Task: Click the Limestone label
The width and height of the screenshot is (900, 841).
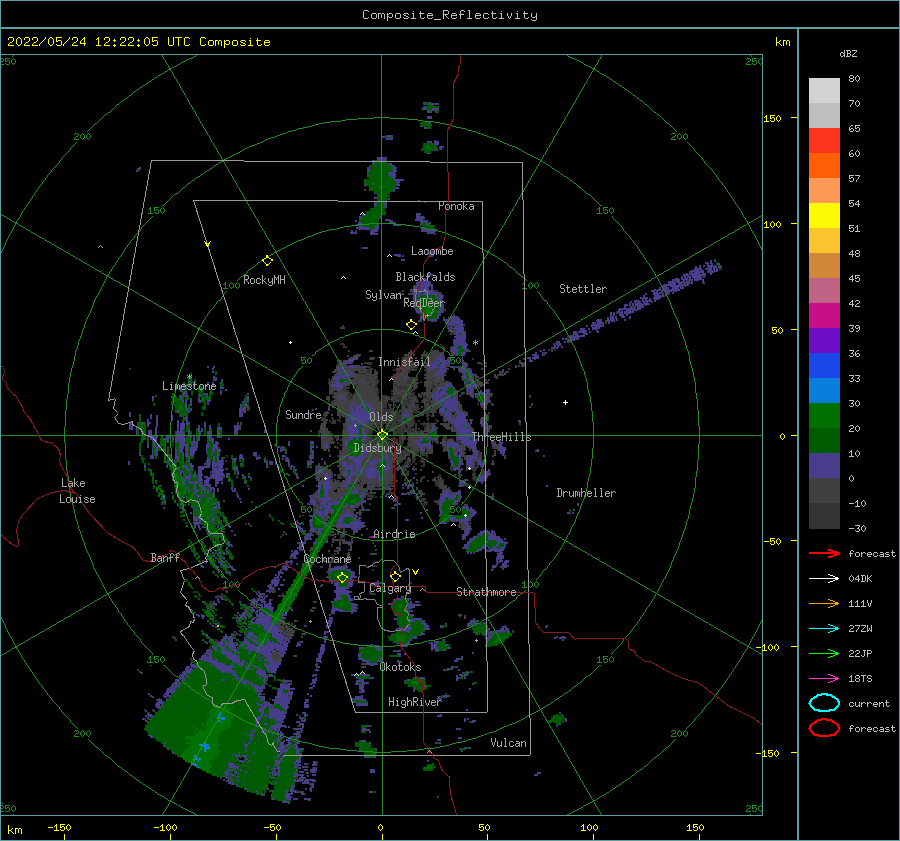Action: 189,386
